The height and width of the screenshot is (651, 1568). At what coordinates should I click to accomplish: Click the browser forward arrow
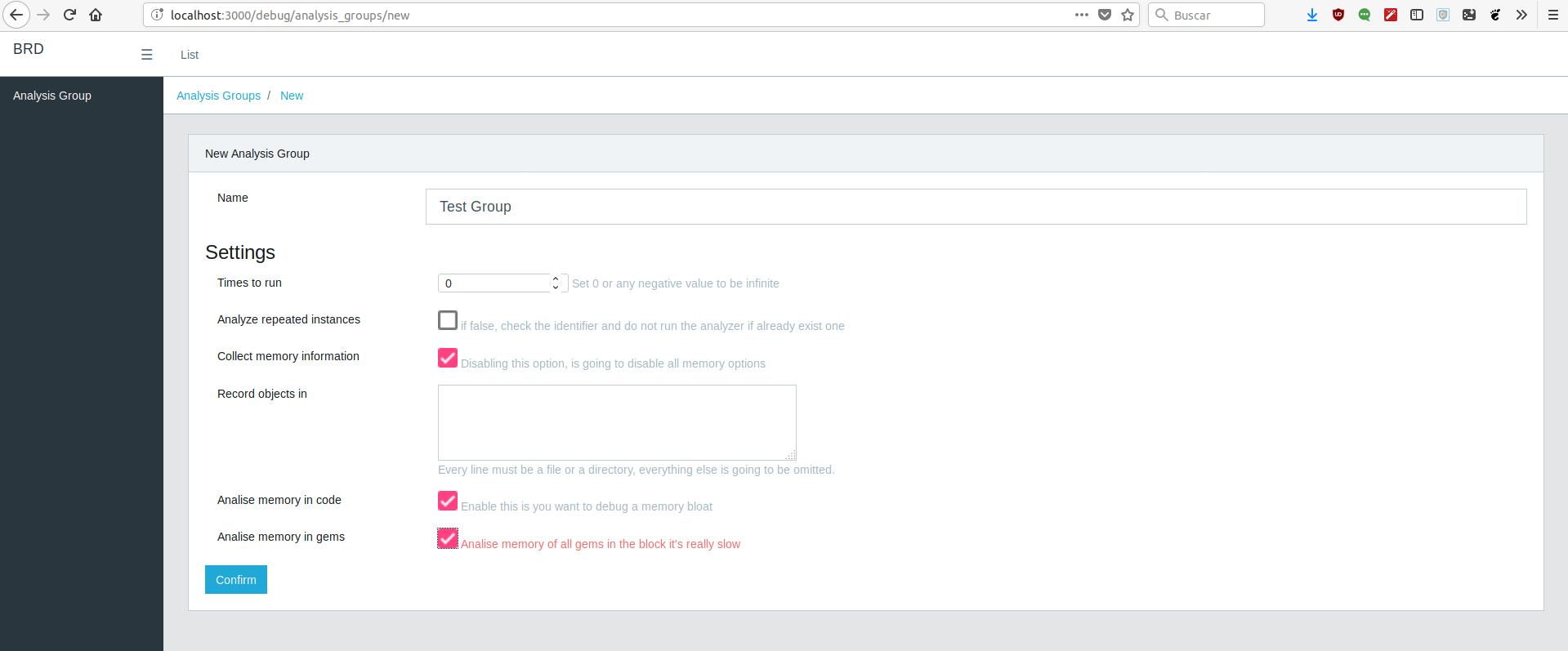click(x=43, y=15)
